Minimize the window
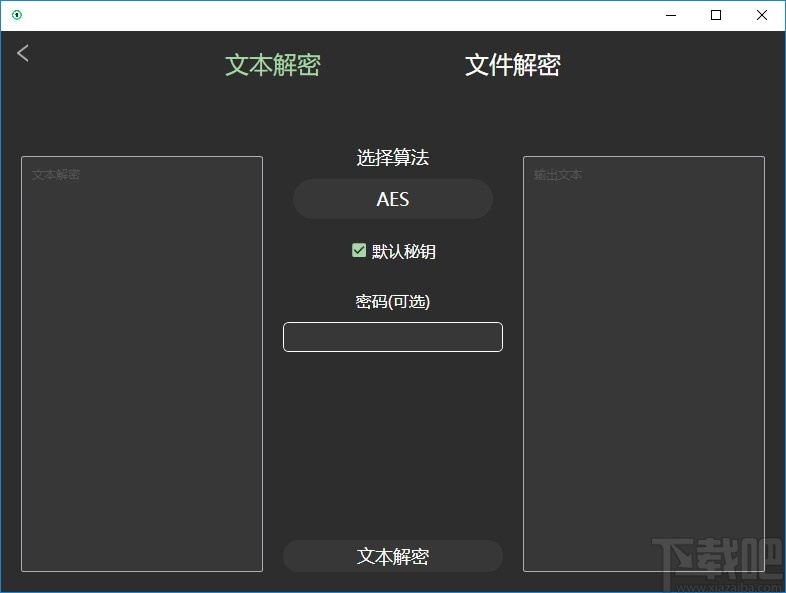786x593 pixels. 671,15
